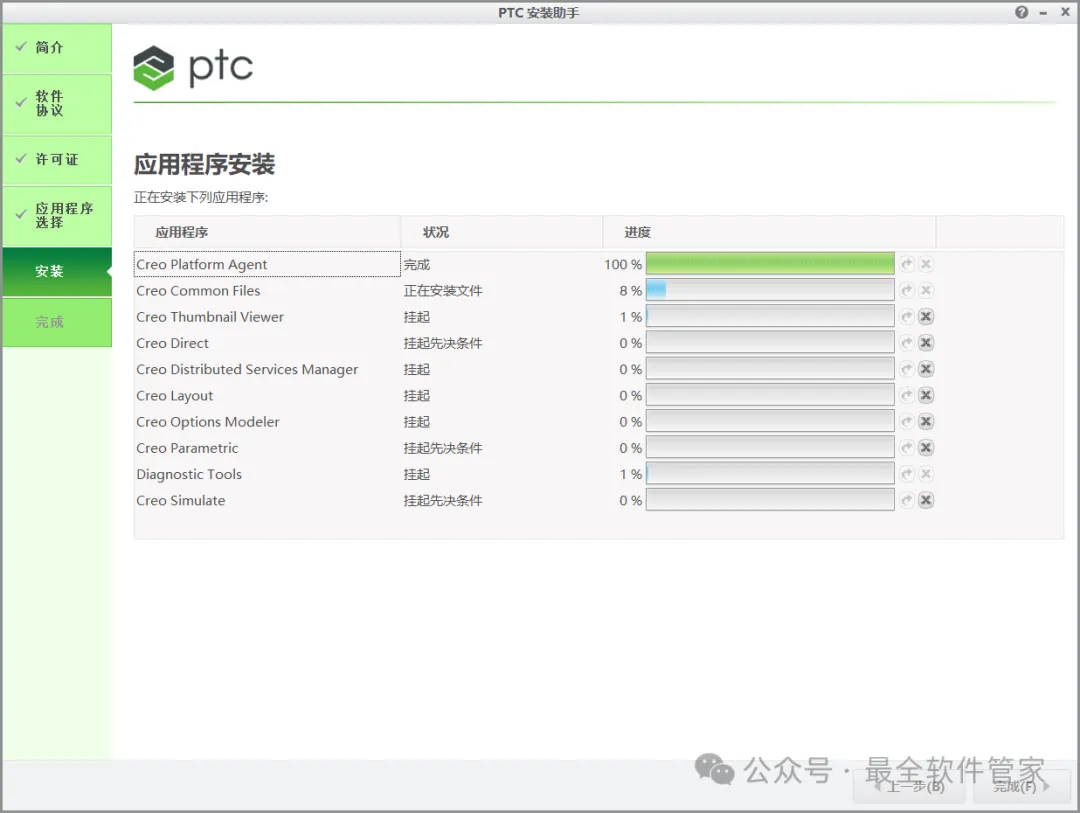Screen dimensions: 1080x813
Task: Open the 软件协议 step
Action: coord(57,104)
